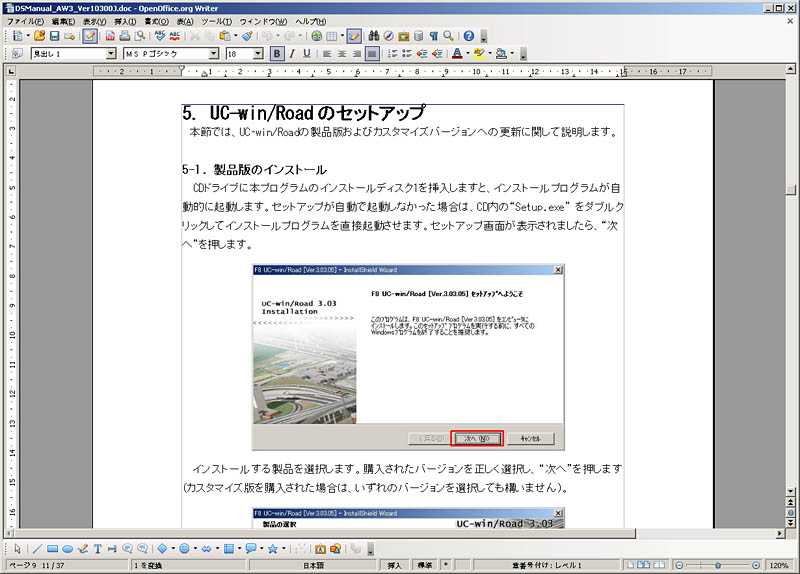Toggle Bullets list icon
800x574 pixels.
coord(407,54)
